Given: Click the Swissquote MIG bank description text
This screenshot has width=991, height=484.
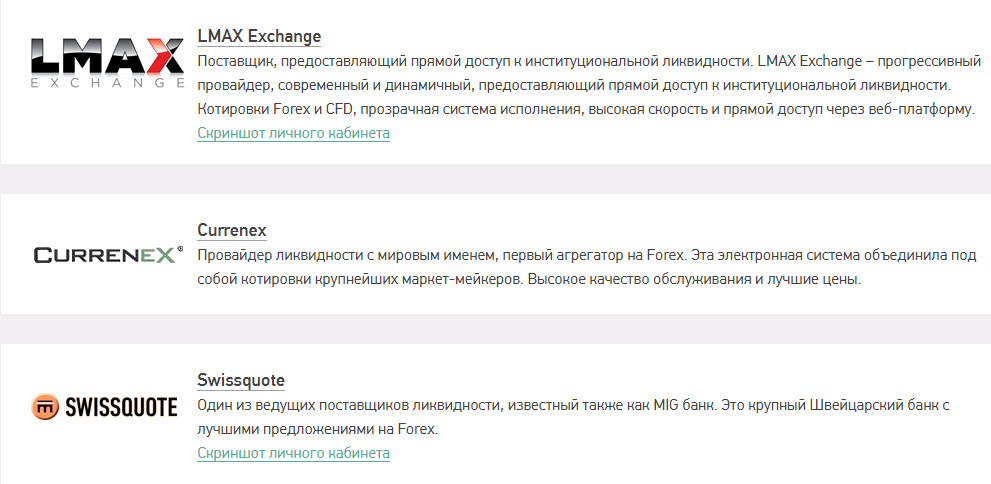Looking at the screenshot, I should [x=573, y=418].
